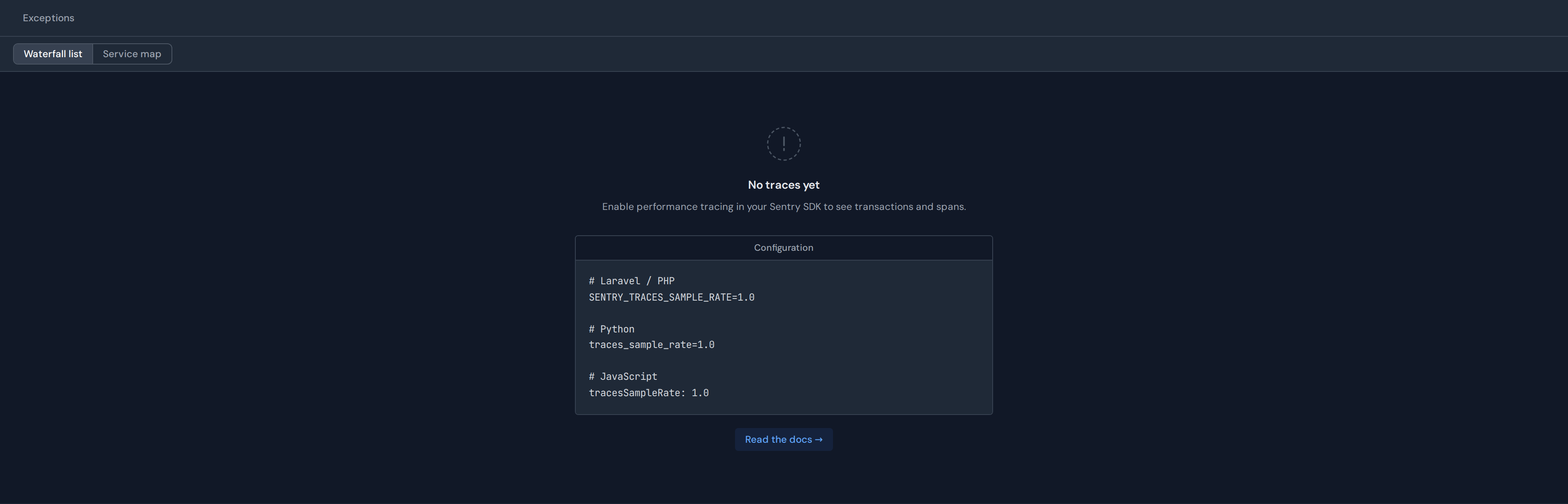Click the 1.0 value after tracesSampleRate
The image size is (1568, 504).
coord(700,393)
